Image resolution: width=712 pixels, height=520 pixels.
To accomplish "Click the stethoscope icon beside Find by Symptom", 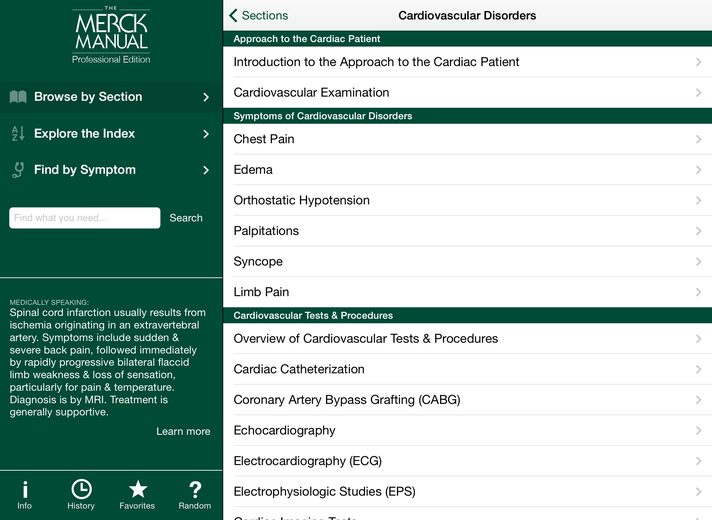I will point(18,170).
